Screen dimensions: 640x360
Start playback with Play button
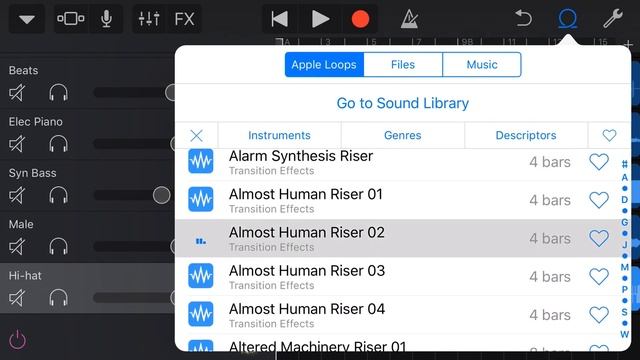[320, 19]
